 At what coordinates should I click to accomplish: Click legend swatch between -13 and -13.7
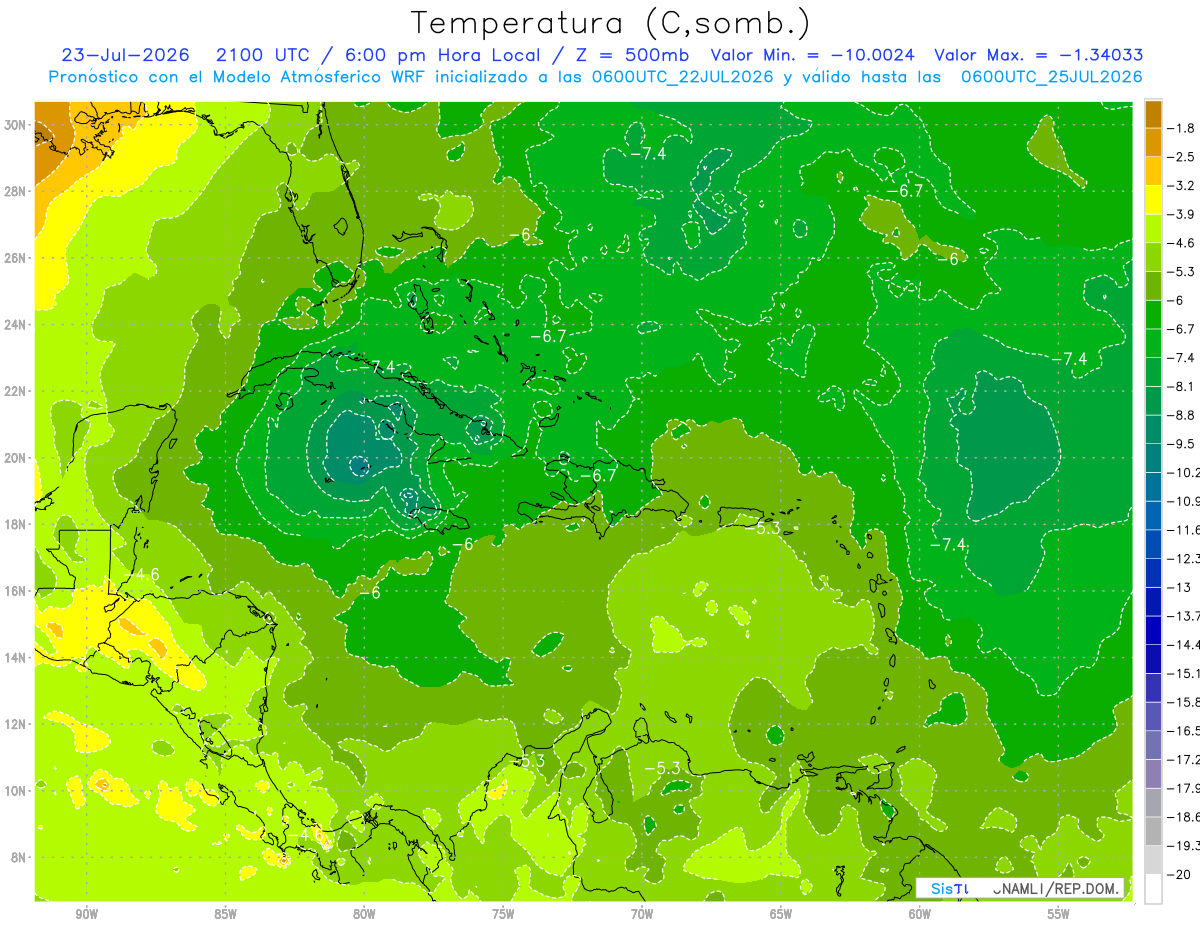tap(1153, 601)
